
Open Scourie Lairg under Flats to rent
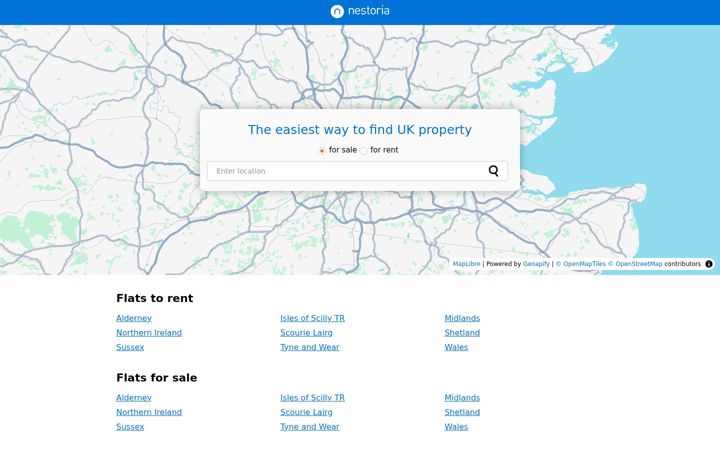tap(306, 333)
